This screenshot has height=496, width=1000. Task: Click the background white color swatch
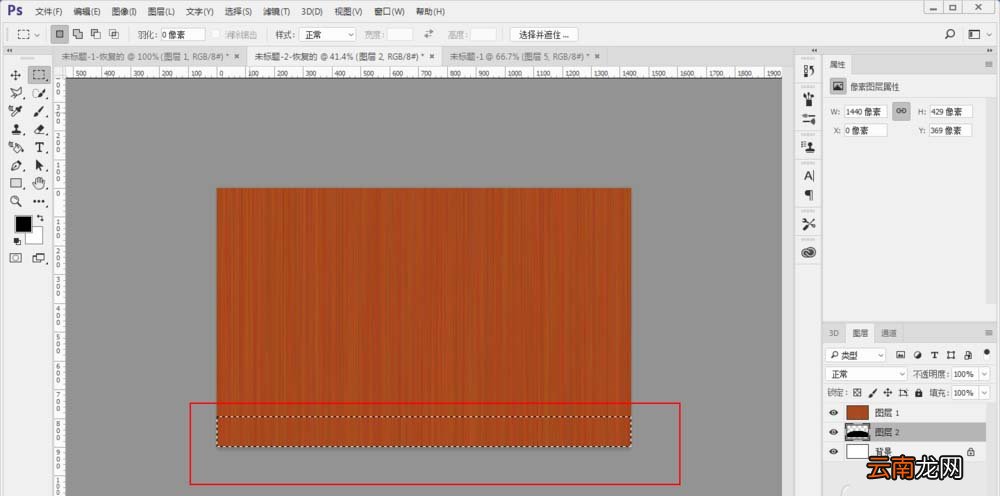click(x=36, y=238)
